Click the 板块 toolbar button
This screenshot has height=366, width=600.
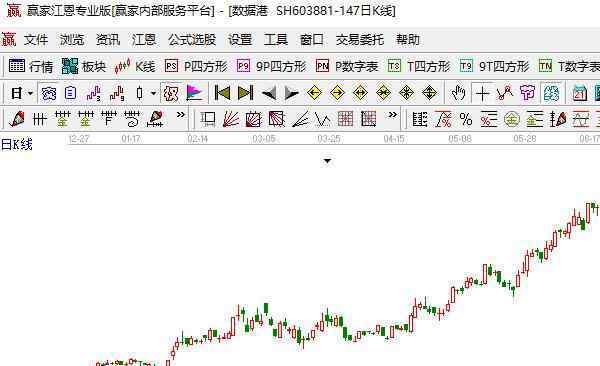pyautogui.click(x=84, y=66)
